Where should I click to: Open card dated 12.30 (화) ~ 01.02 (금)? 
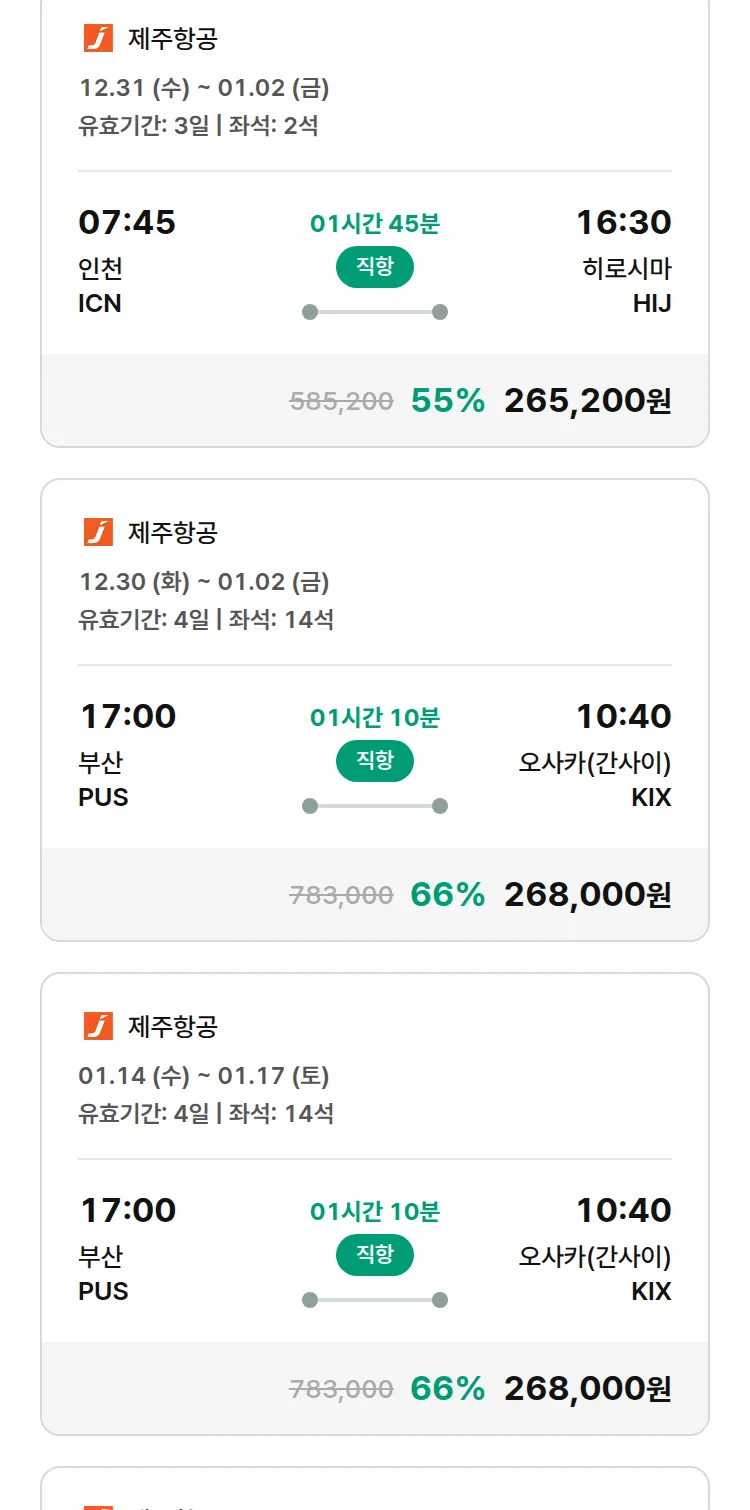tap(204, 582)
